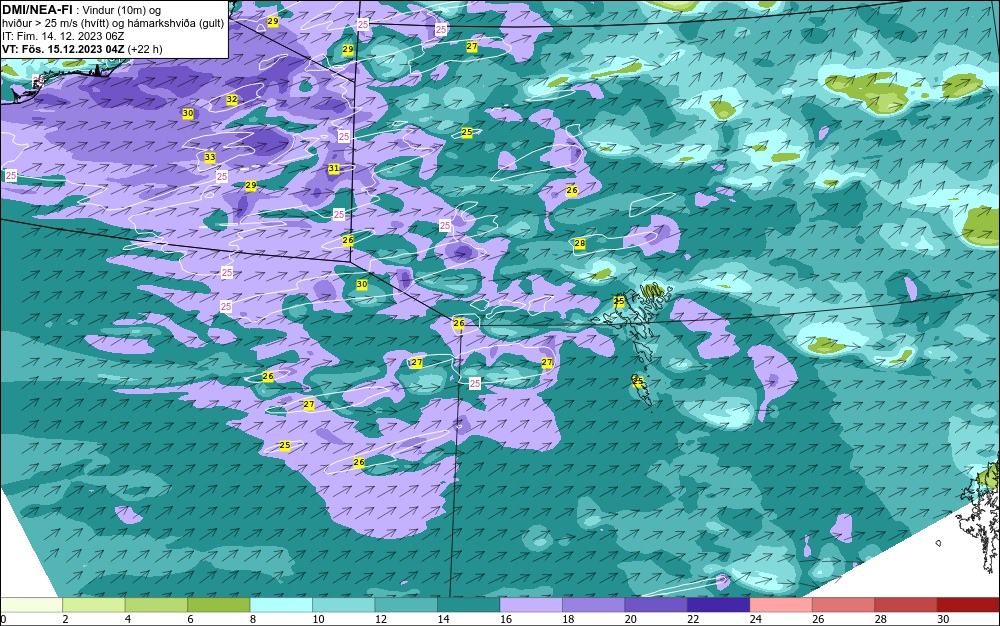Click the teal 12–14 m/s legend swatch
Viewport: 1000px width, 626px height.
406,605
